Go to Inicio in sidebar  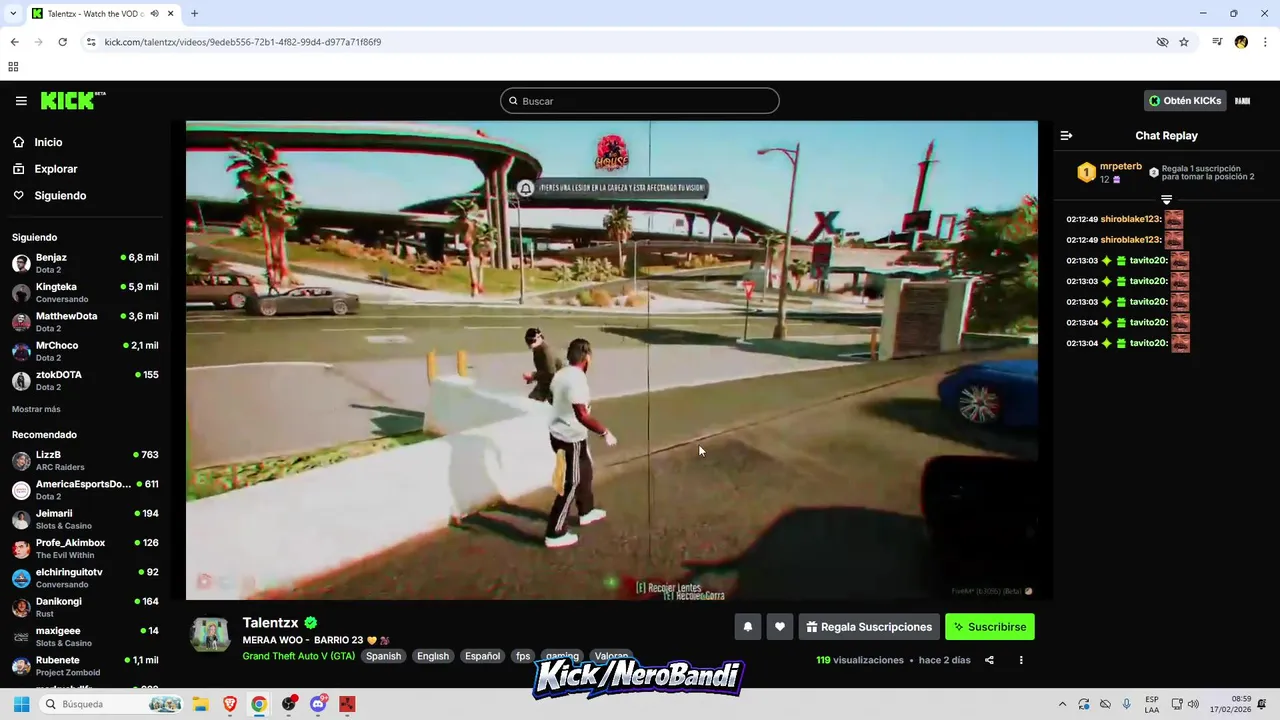tap(48, 142)
